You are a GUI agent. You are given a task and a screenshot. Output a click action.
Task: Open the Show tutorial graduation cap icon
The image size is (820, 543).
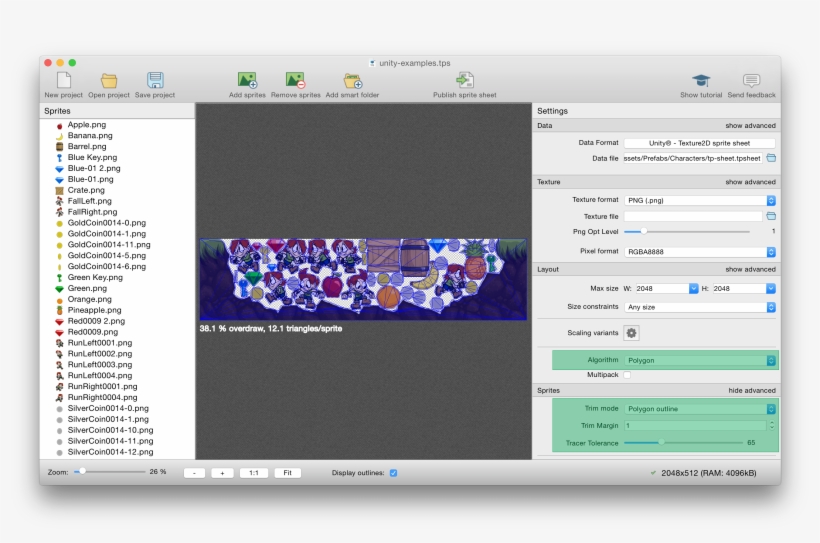[x=701, y=80]
